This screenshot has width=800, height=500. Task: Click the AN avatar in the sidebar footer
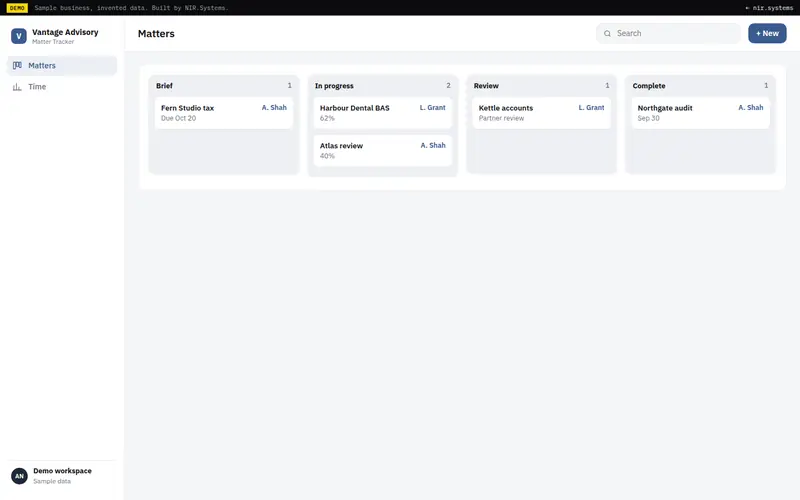(19, 476)
